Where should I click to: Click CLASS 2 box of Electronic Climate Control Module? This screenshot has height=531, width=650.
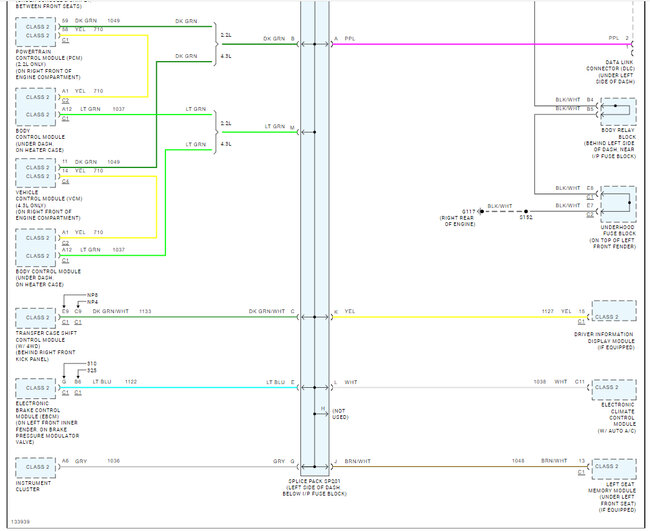(x=614, y=390)
